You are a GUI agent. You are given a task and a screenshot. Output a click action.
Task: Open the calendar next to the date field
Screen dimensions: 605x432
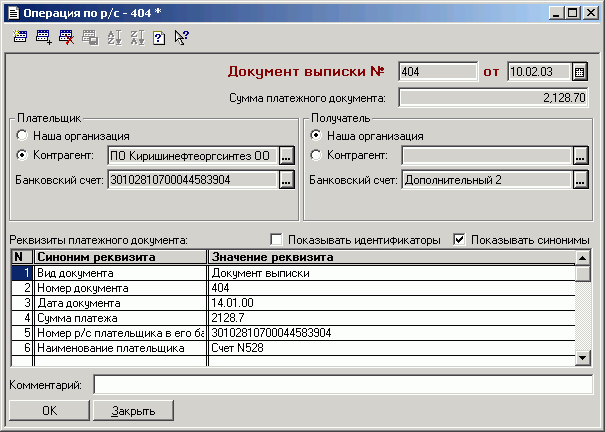coord(579,72)
